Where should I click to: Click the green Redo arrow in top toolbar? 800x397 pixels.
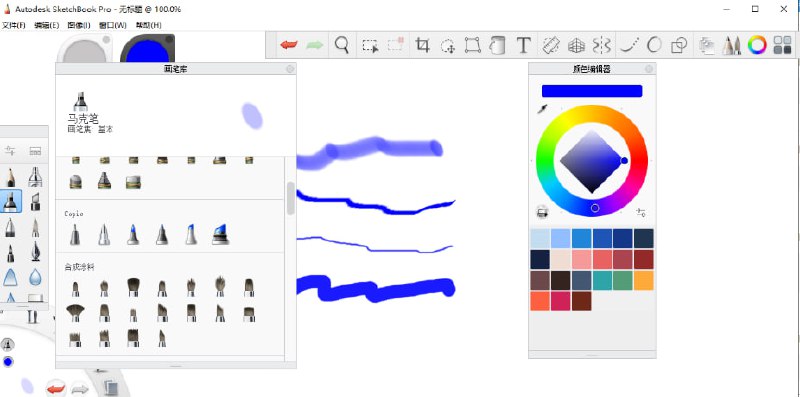[315, 45]
